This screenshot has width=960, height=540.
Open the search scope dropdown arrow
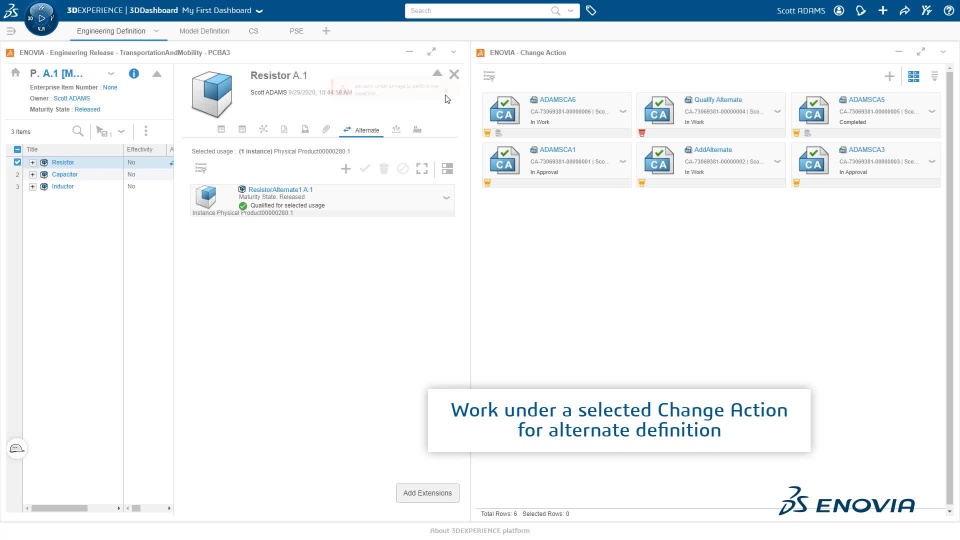(x=571, y=10)
